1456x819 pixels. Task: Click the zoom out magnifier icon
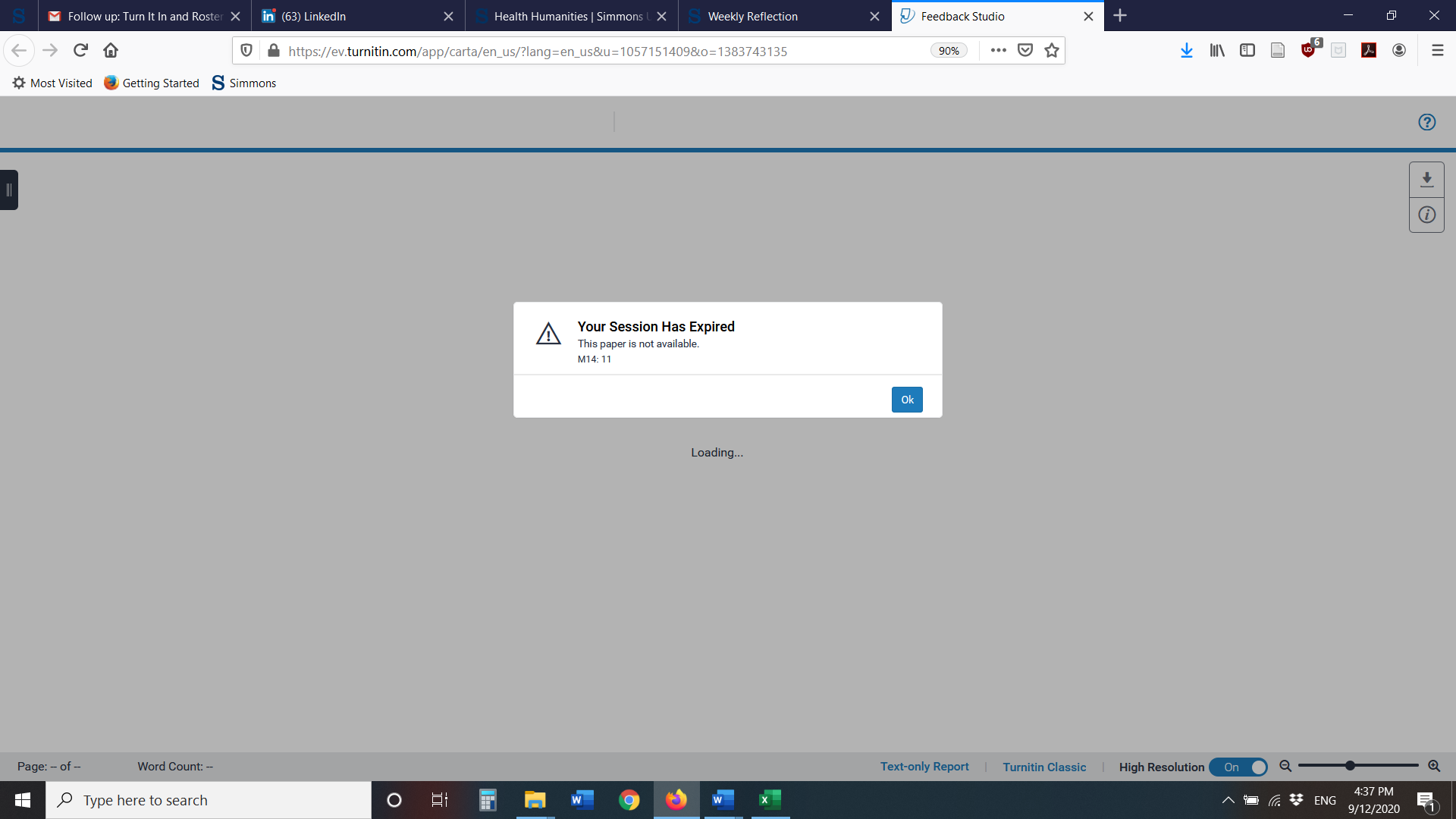pyautogui.click(x=1285, y=766)
